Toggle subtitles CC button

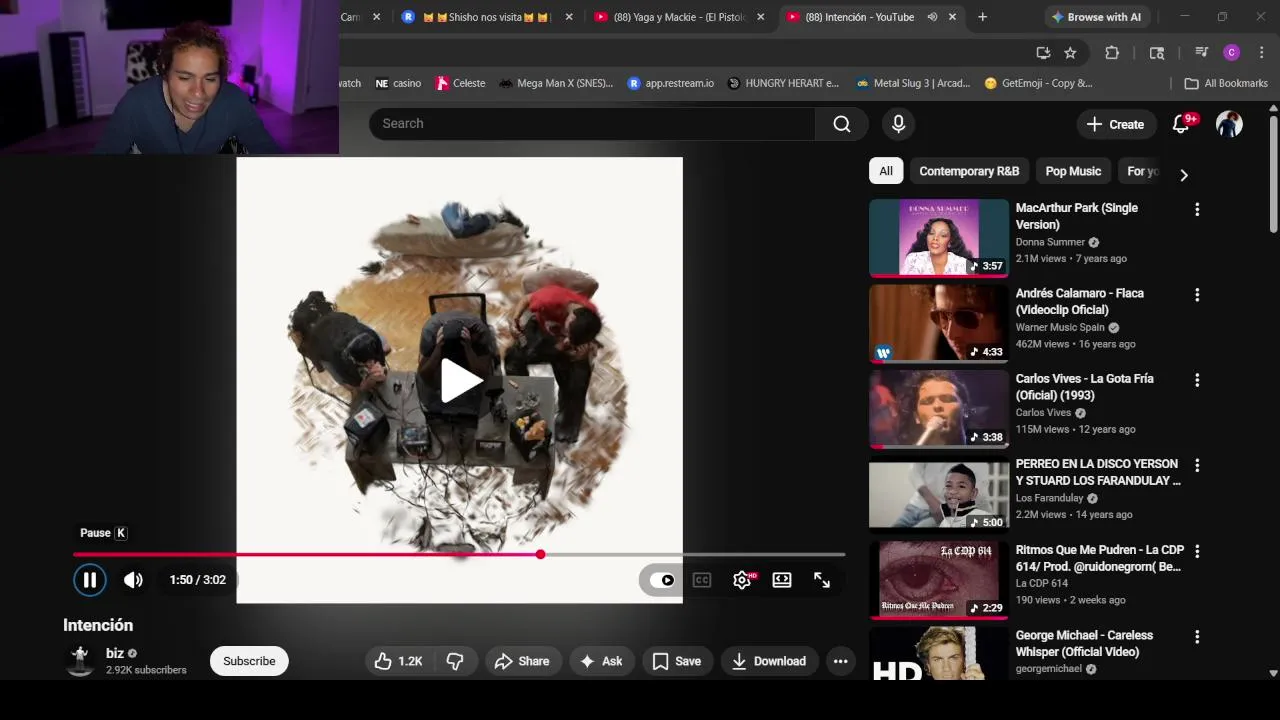click(x=702, y=580)
